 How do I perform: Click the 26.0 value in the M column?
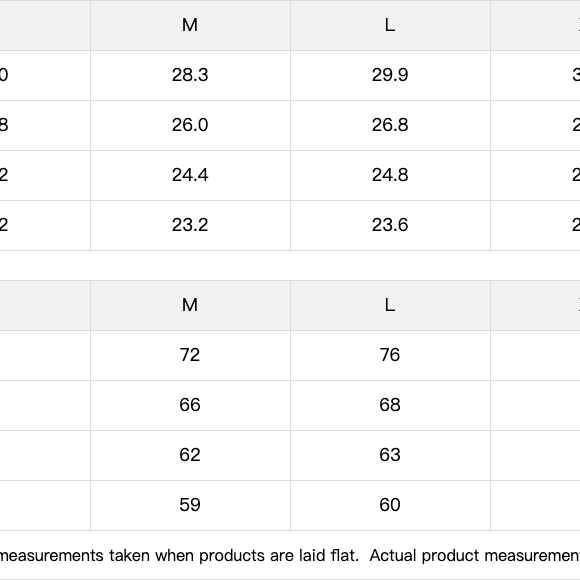[x=190, y=125]
